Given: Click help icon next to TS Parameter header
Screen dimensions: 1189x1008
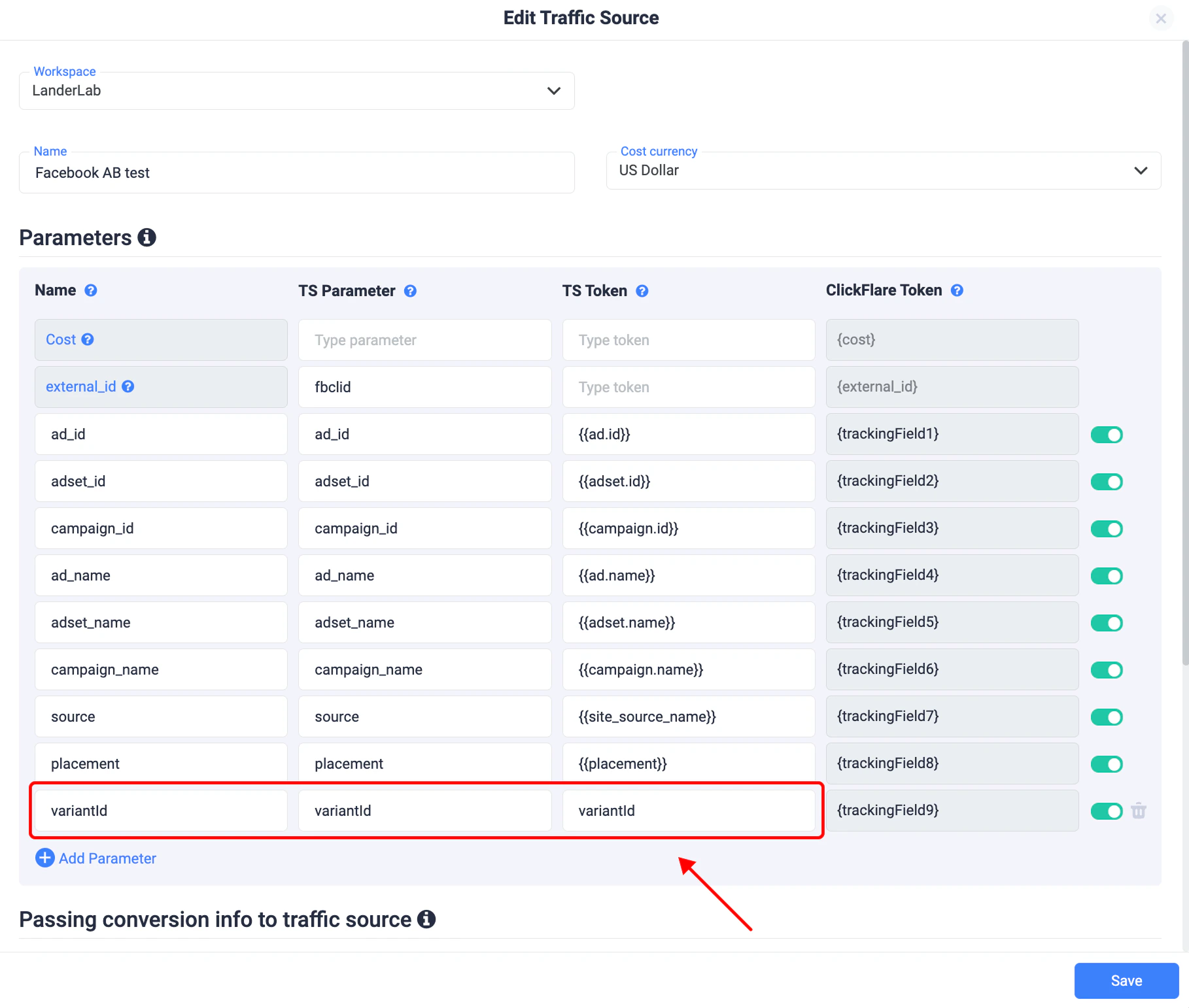Looking at the screenshot, I should tap(410, 291).
